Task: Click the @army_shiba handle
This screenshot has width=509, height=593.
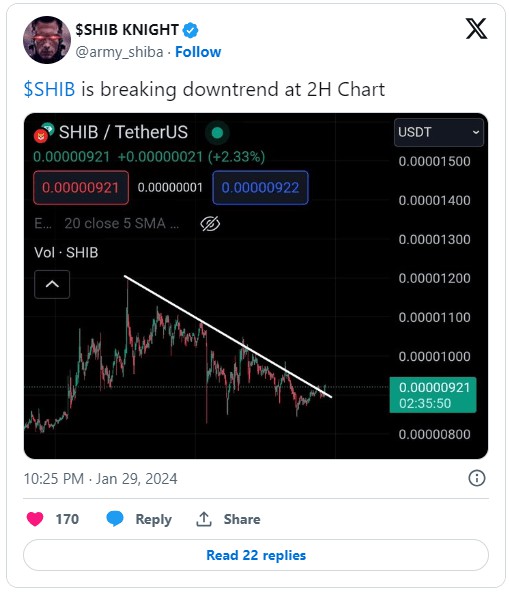Action: (119, 52)
